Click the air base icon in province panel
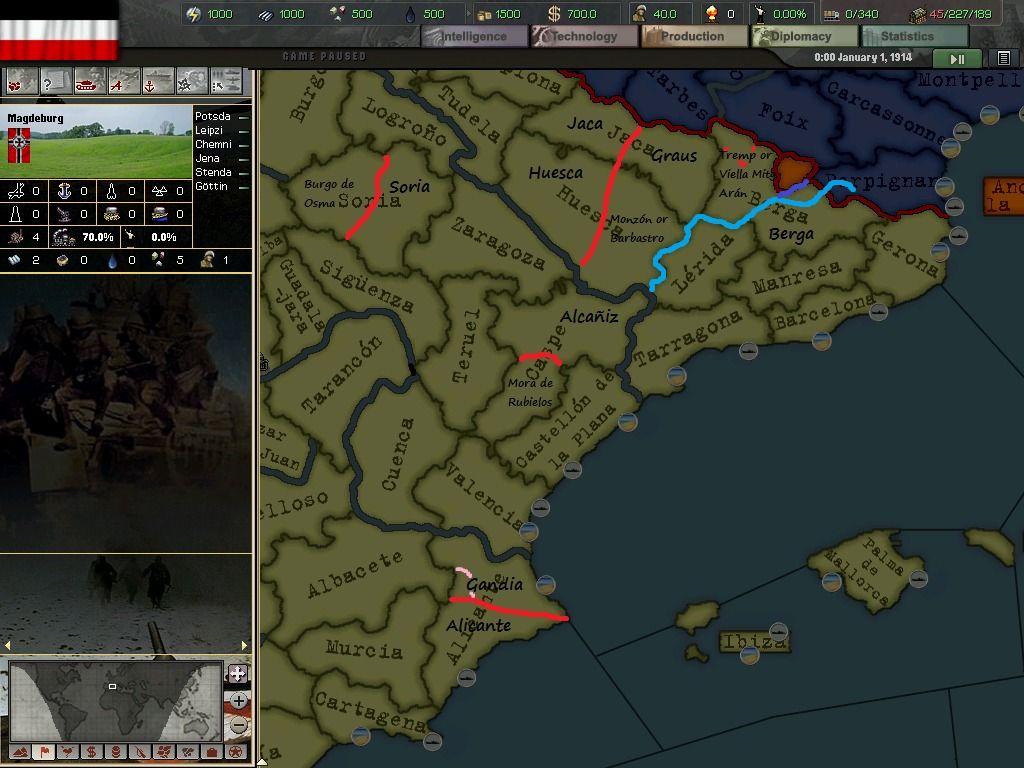The image size is (1024, 768). [16, 191]
